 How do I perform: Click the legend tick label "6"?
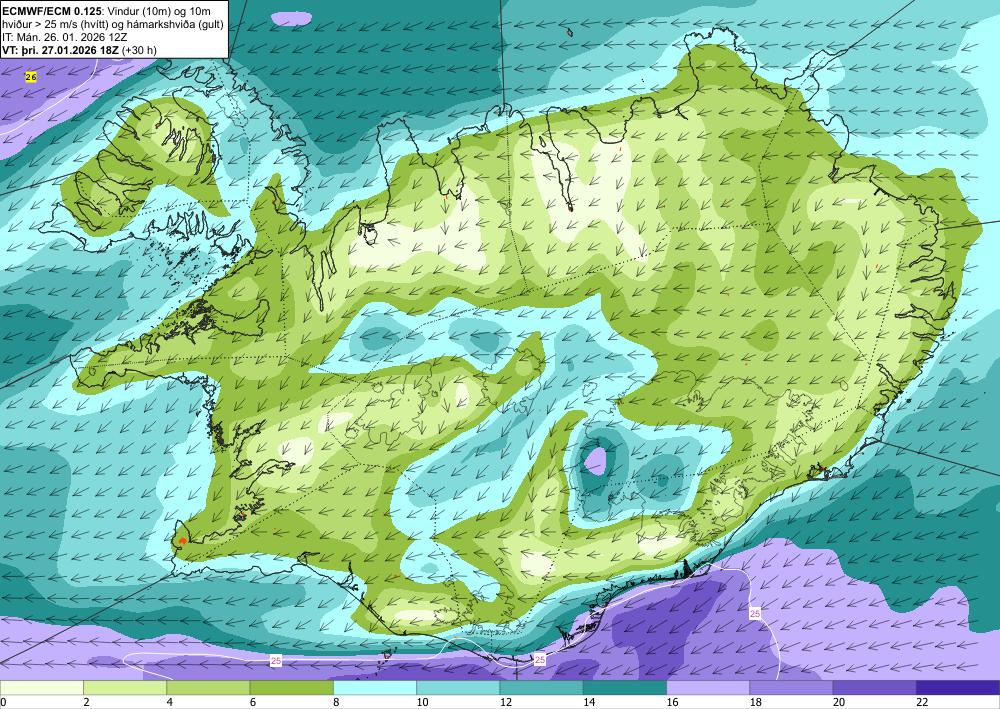tap(253, 703)
